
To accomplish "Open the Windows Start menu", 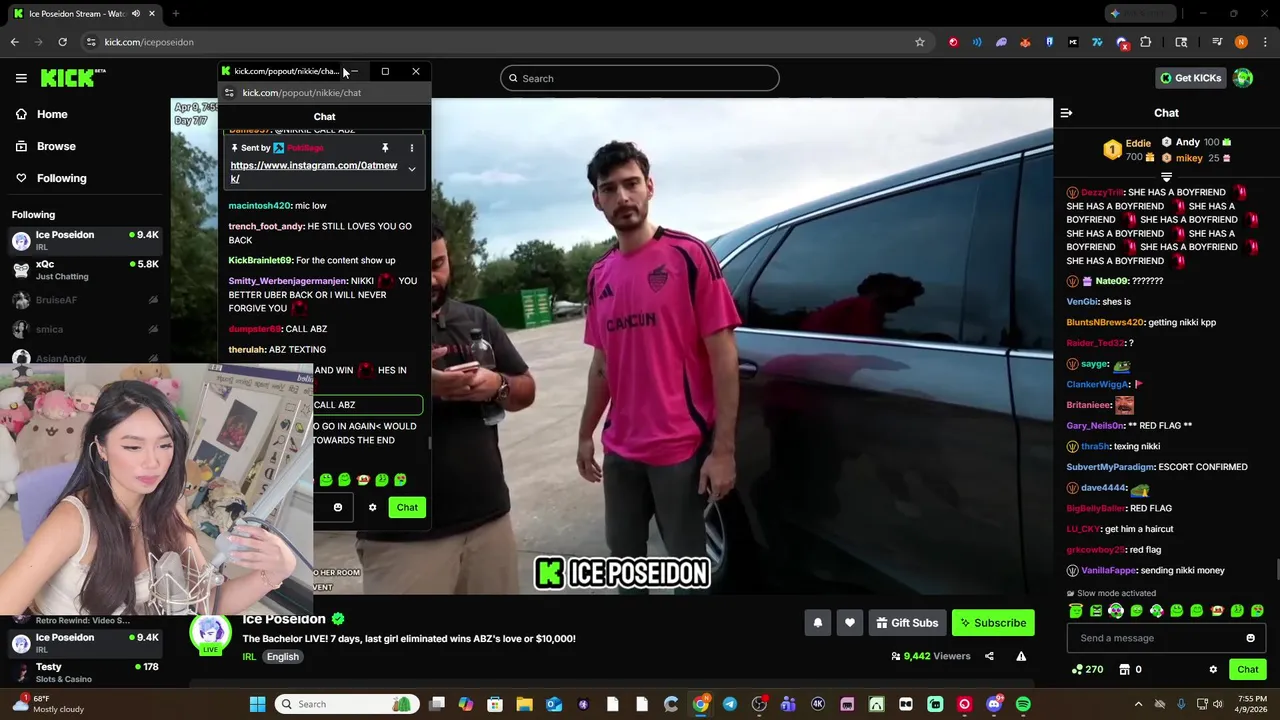I will point(257,704).
